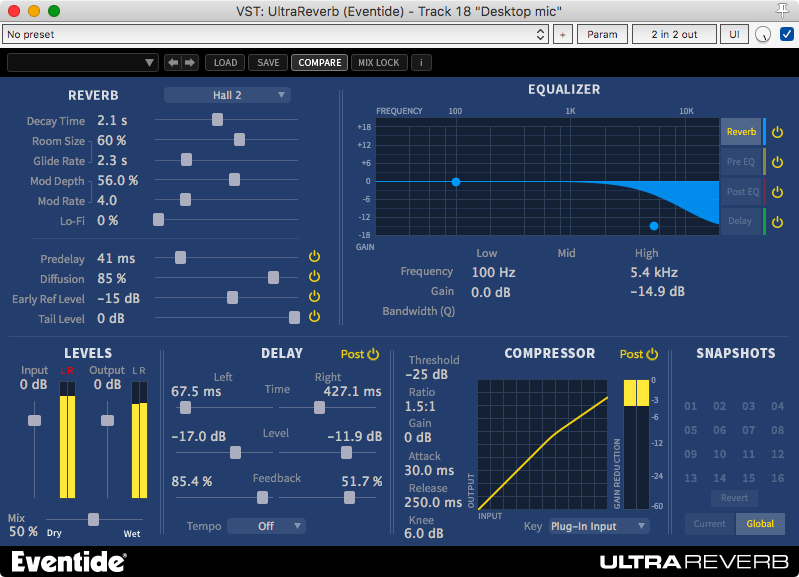Toggle Tail Level power icon

tap(314, 317)
